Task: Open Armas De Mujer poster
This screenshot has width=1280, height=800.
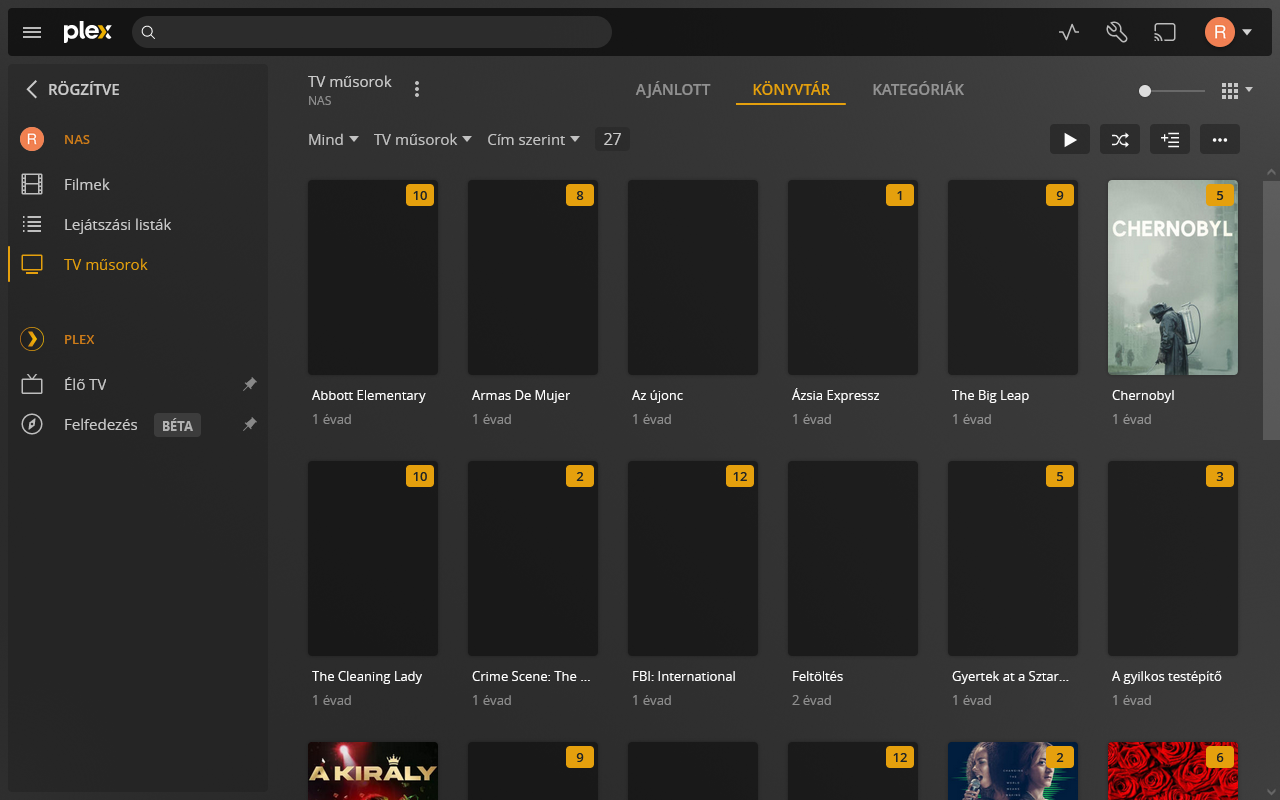Action: (533, 277)
